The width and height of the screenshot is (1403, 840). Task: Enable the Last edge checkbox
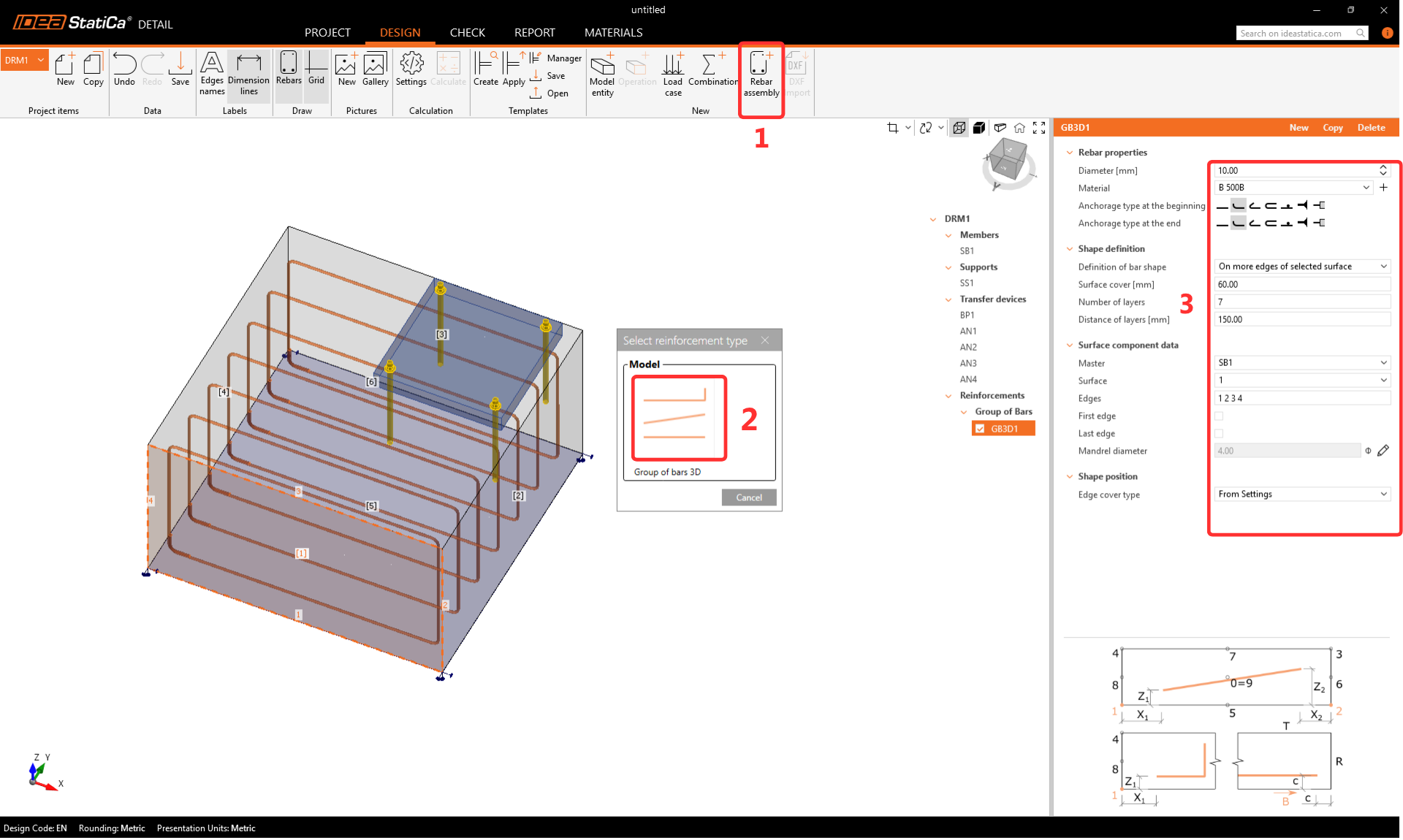click(x=1219, y=434)
